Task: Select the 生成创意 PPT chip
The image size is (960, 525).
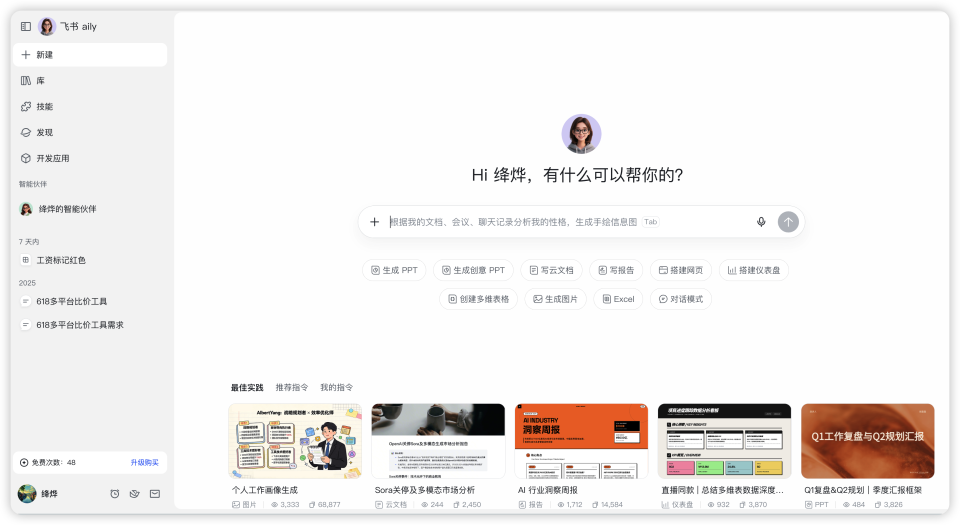Action: click(473, 270)
